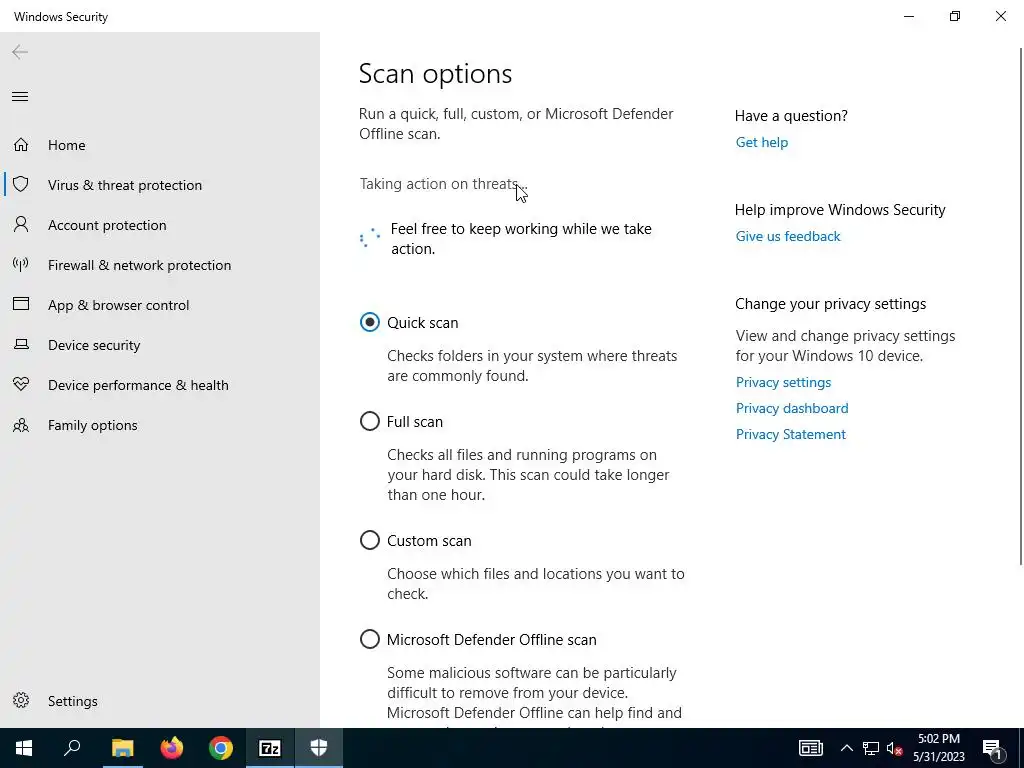Open File Explorer from the taskbar
Viewport: 1024px width, 768px height.
point(122,748)
